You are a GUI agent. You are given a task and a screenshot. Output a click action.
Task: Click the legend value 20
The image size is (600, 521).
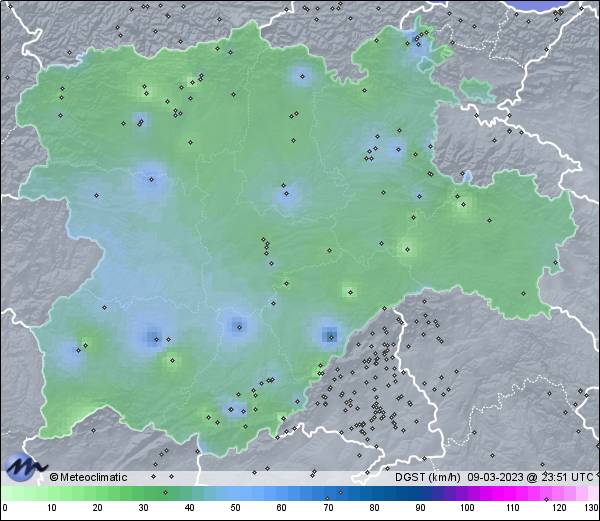tap(98, 508)
